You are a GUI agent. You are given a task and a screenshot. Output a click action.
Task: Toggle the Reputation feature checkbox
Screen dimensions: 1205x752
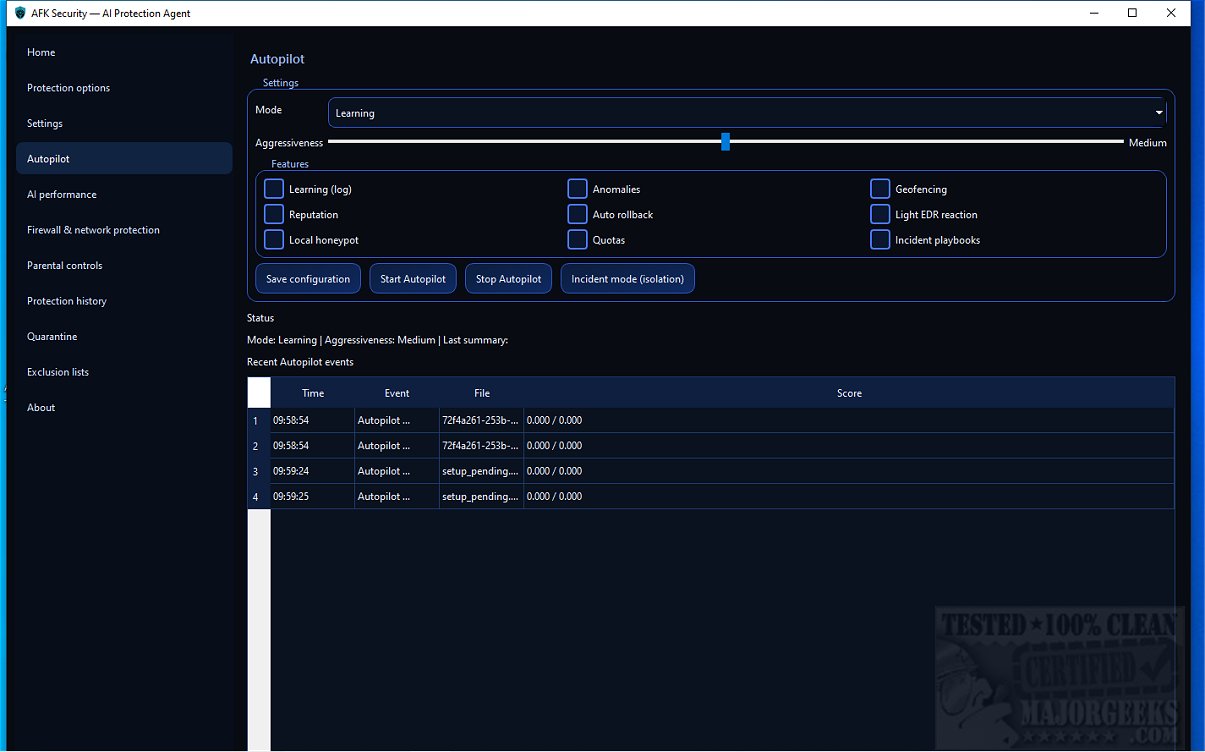pos(274,214)
